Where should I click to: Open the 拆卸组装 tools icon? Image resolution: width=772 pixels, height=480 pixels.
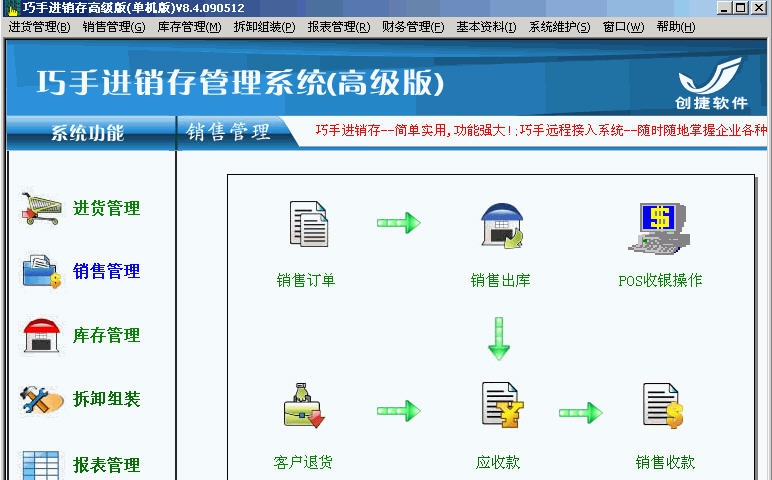pos(41,400)
